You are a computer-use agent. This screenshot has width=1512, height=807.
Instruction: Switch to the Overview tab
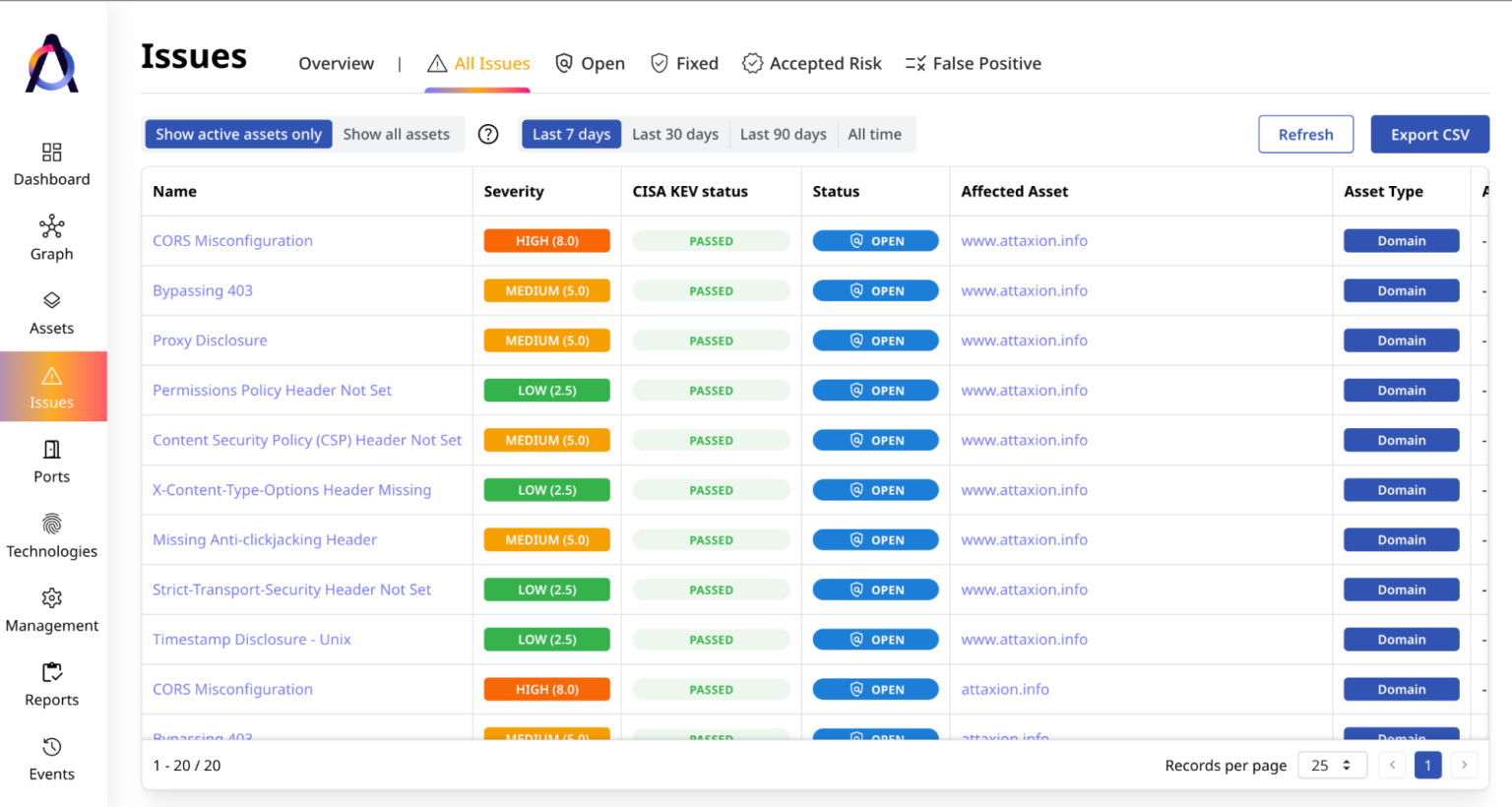(x=336, y=63)
